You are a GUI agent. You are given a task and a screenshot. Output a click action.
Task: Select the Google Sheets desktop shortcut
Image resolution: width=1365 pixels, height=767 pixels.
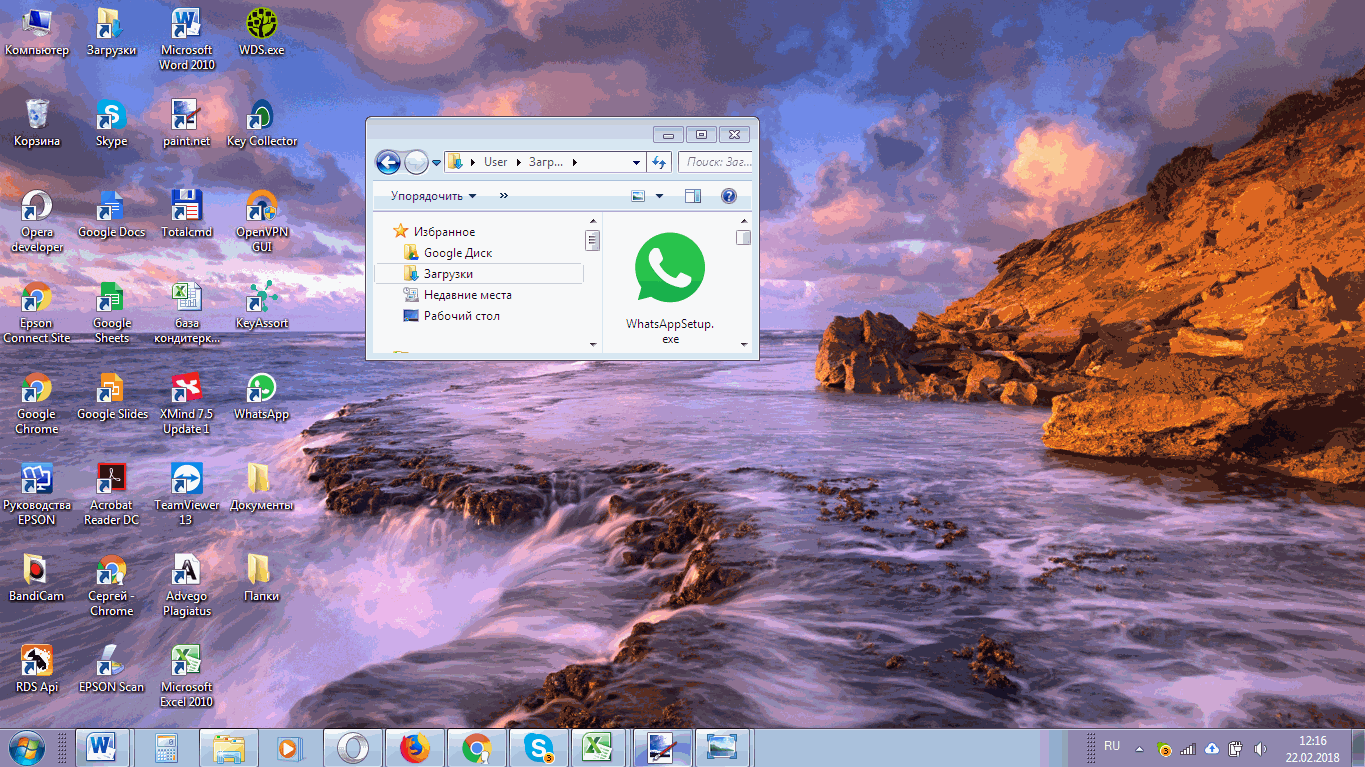[112, 312]
